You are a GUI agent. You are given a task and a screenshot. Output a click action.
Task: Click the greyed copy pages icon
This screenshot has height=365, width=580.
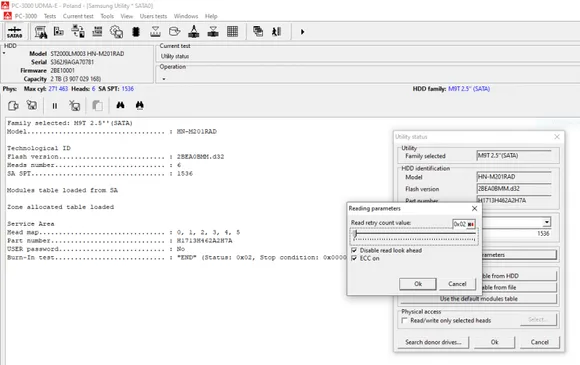[97, 106]
